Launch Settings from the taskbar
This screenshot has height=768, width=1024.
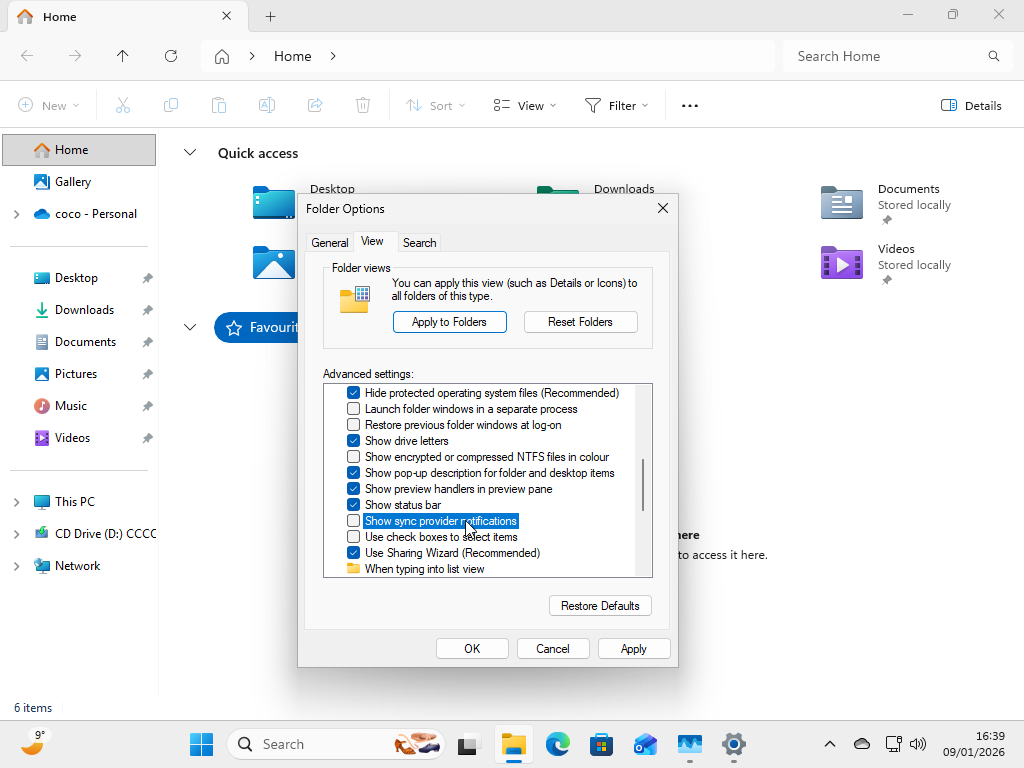coord(733,744)
